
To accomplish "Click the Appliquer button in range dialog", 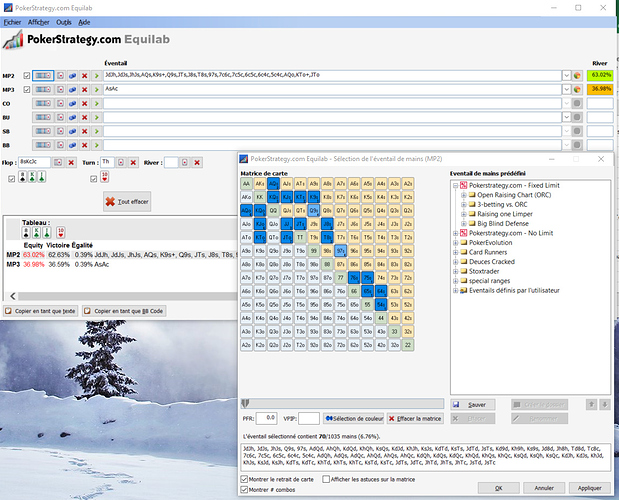I will point(589,488).
